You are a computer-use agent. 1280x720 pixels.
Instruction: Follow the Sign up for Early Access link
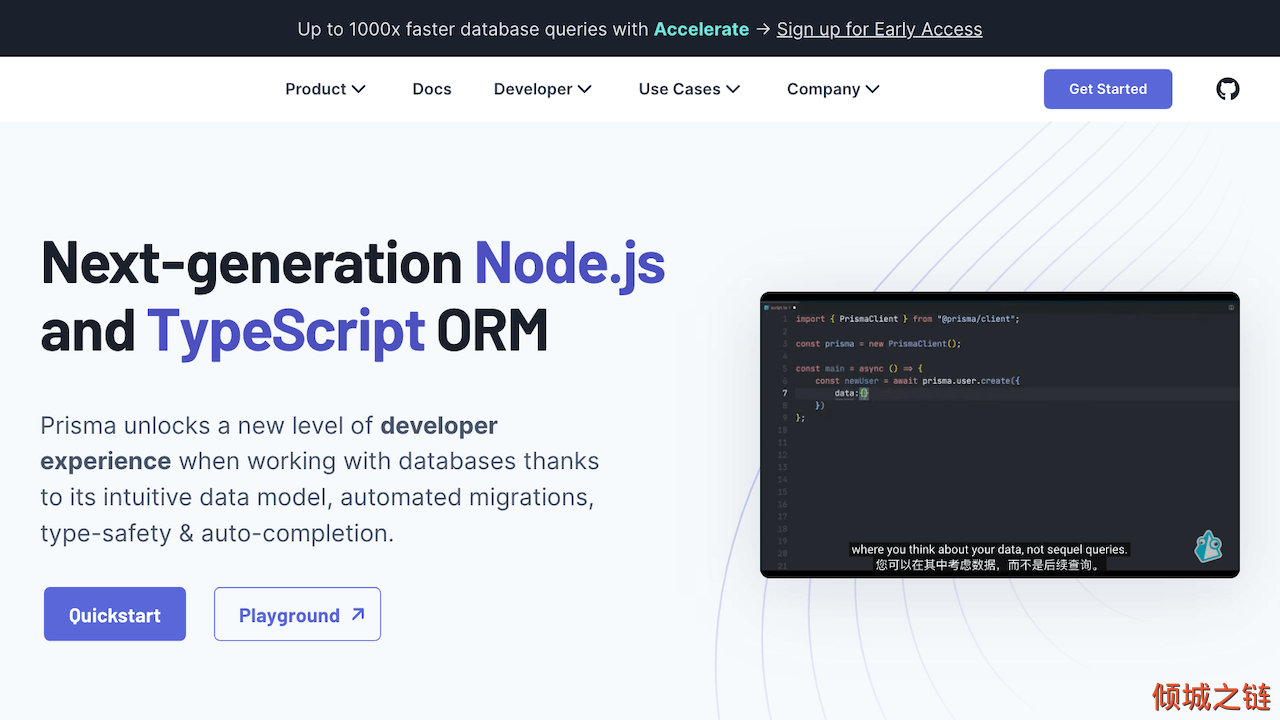(x=879, y=29)
